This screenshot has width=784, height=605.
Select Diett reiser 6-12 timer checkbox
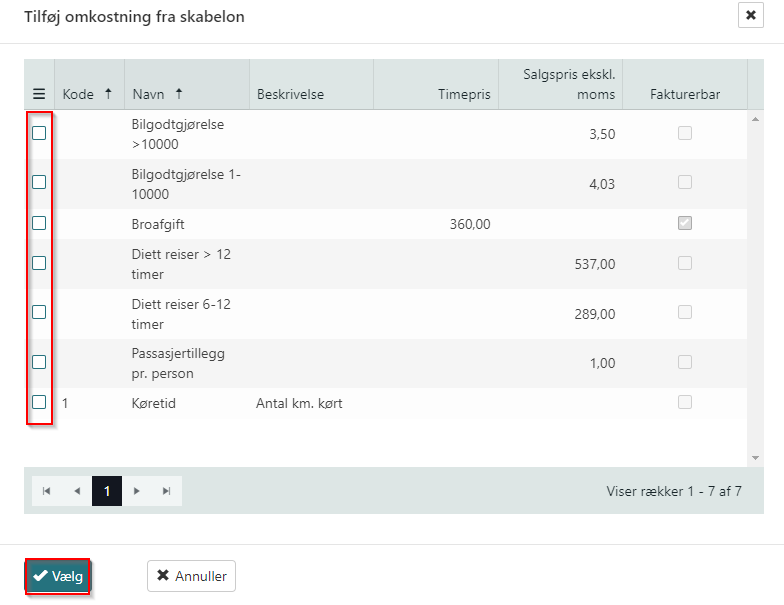pos(39,312)
